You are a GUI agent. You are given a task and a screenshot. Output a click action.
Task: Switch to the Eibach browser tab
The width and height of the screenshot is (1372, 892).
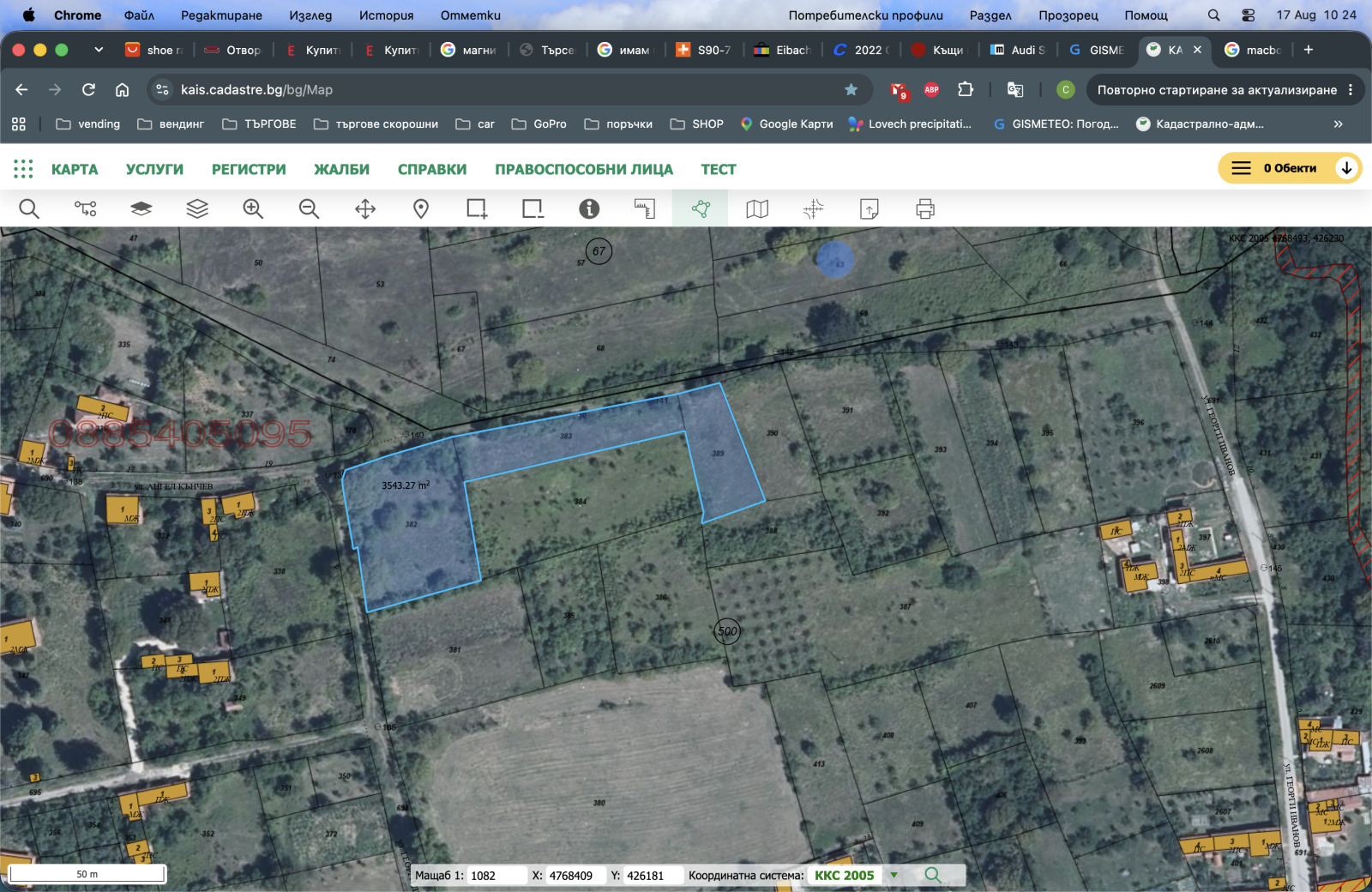(782, 50)
